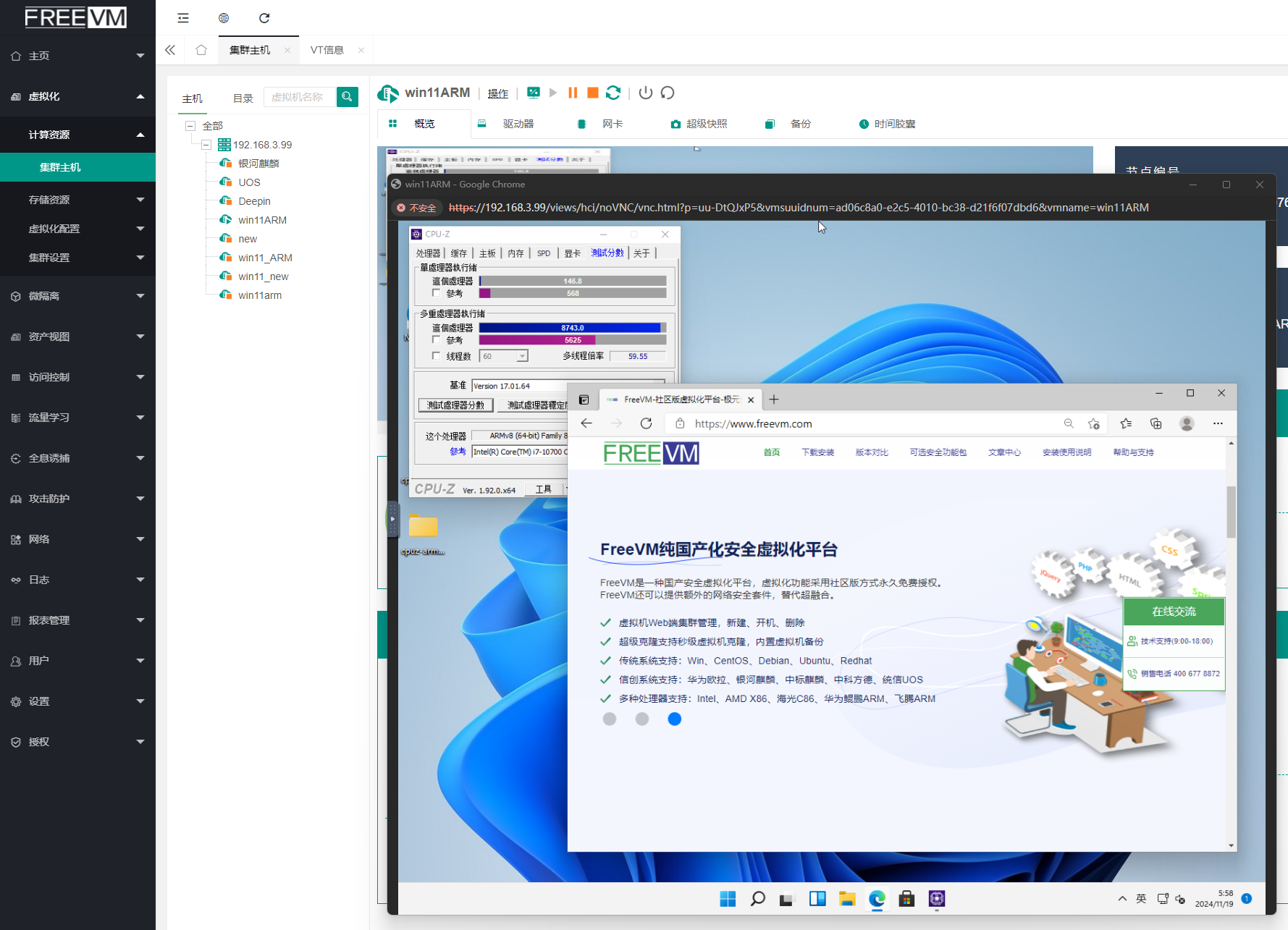The image size is (1288, 930).
Task: Click the orange stop VM icon
Action: (592, 93)
